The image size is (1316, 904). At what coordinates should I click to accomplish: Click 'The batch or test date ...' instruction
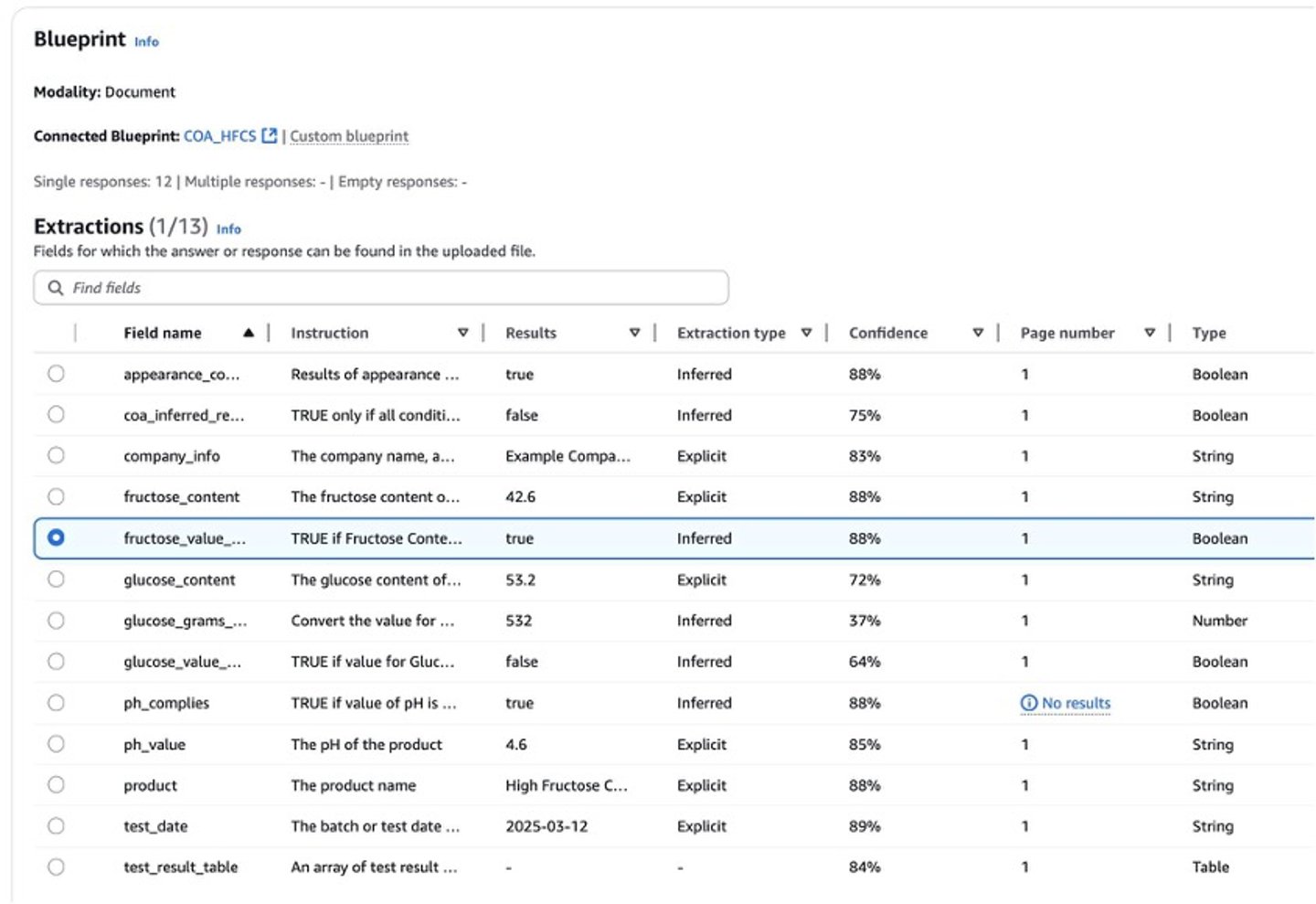pyautogui.click(x=375, y=826)
